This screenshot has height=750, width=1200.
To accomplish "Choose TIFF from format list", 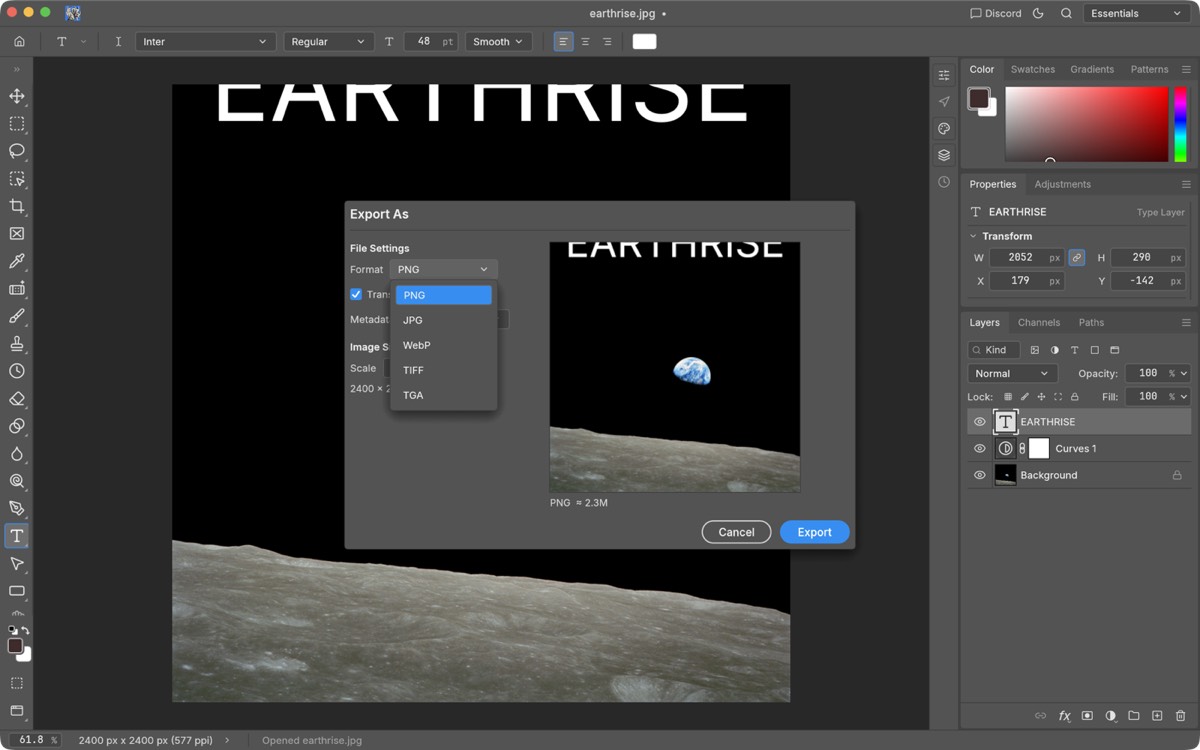I will 444,370.
